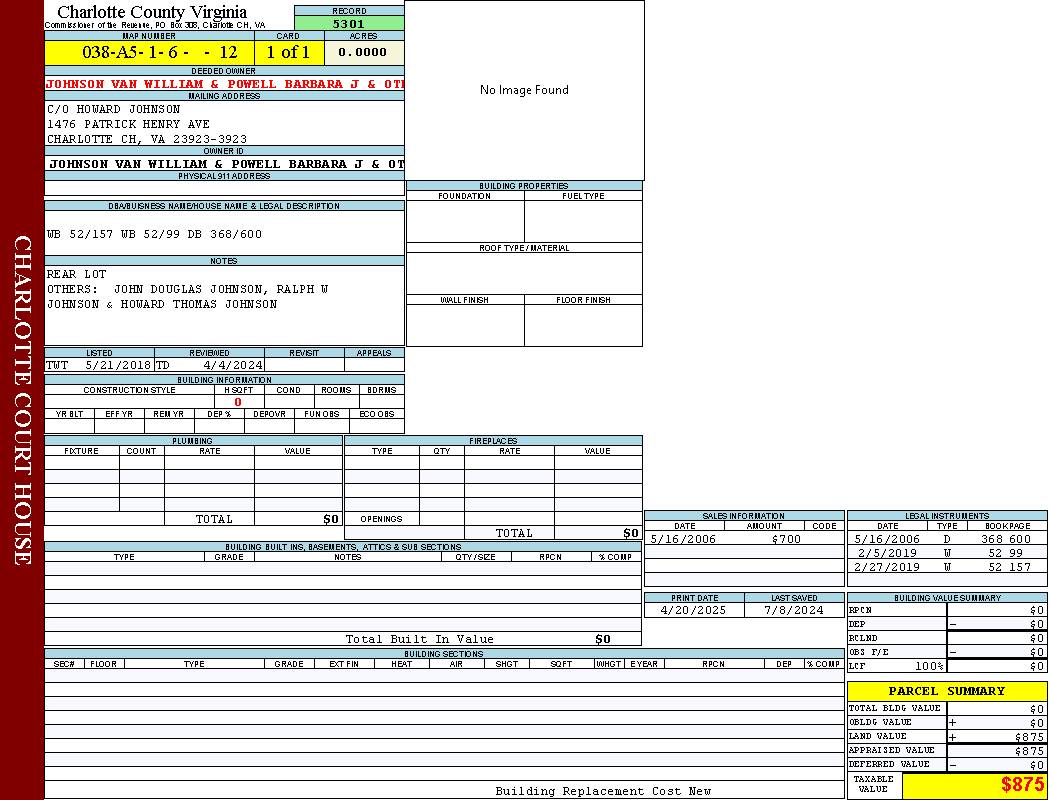This screenshot has height=800, width=1050.
Task: Click the listed date 5/21/2018
Action: tap(117, 365)
